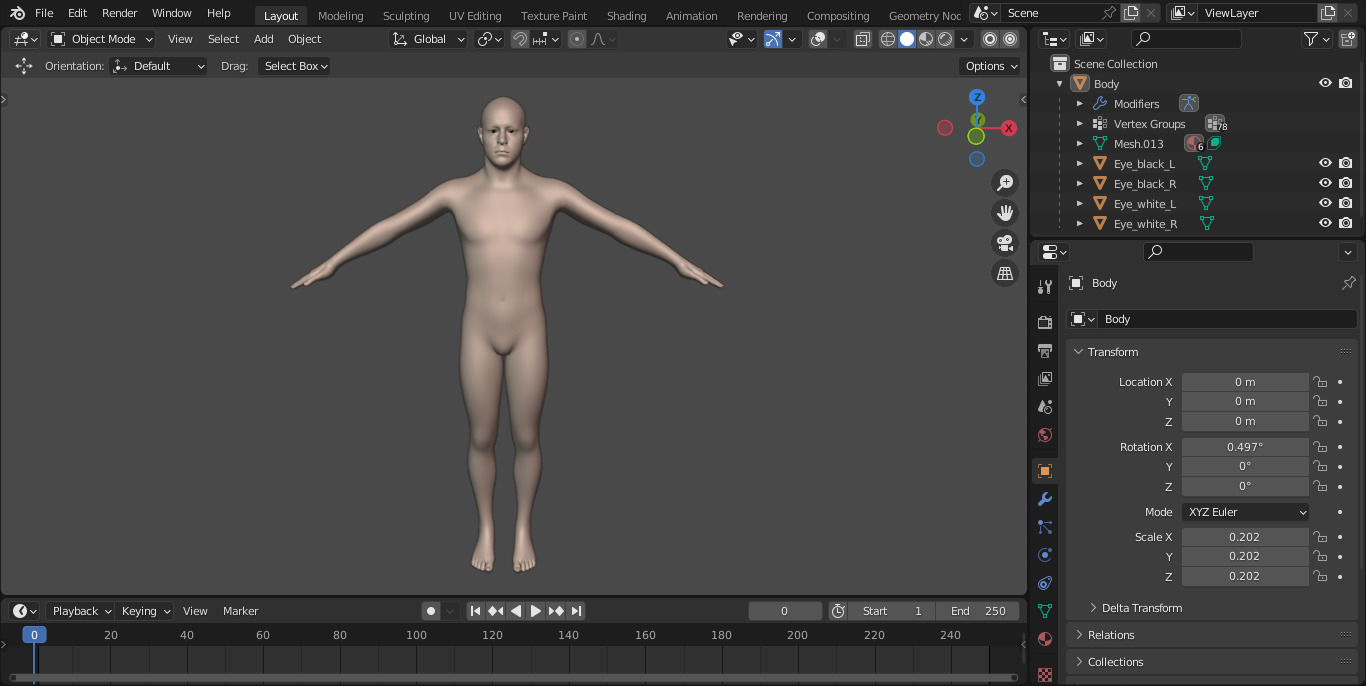Switch to the Shading workspace tab
Screen dimensions: 1366x686
tap(626, 15)
